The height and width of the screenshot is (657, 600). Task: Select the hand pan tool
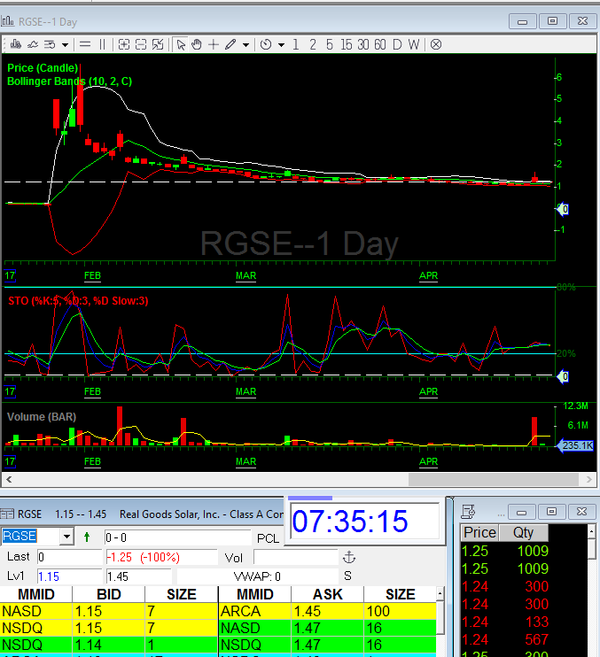pyautogui.click(x=197, y=44)
